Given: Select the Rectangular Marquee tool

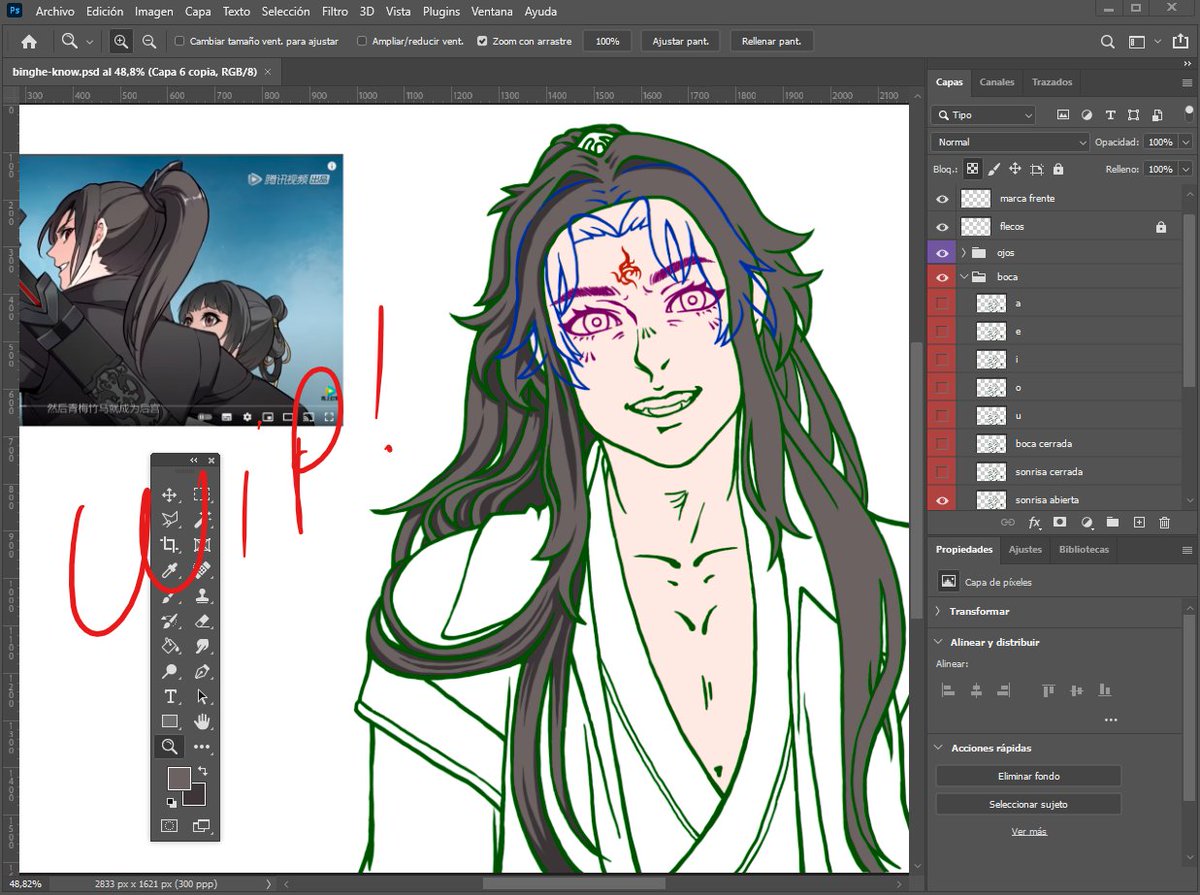Looking at the screenshot, I should [x=202, y=494].
